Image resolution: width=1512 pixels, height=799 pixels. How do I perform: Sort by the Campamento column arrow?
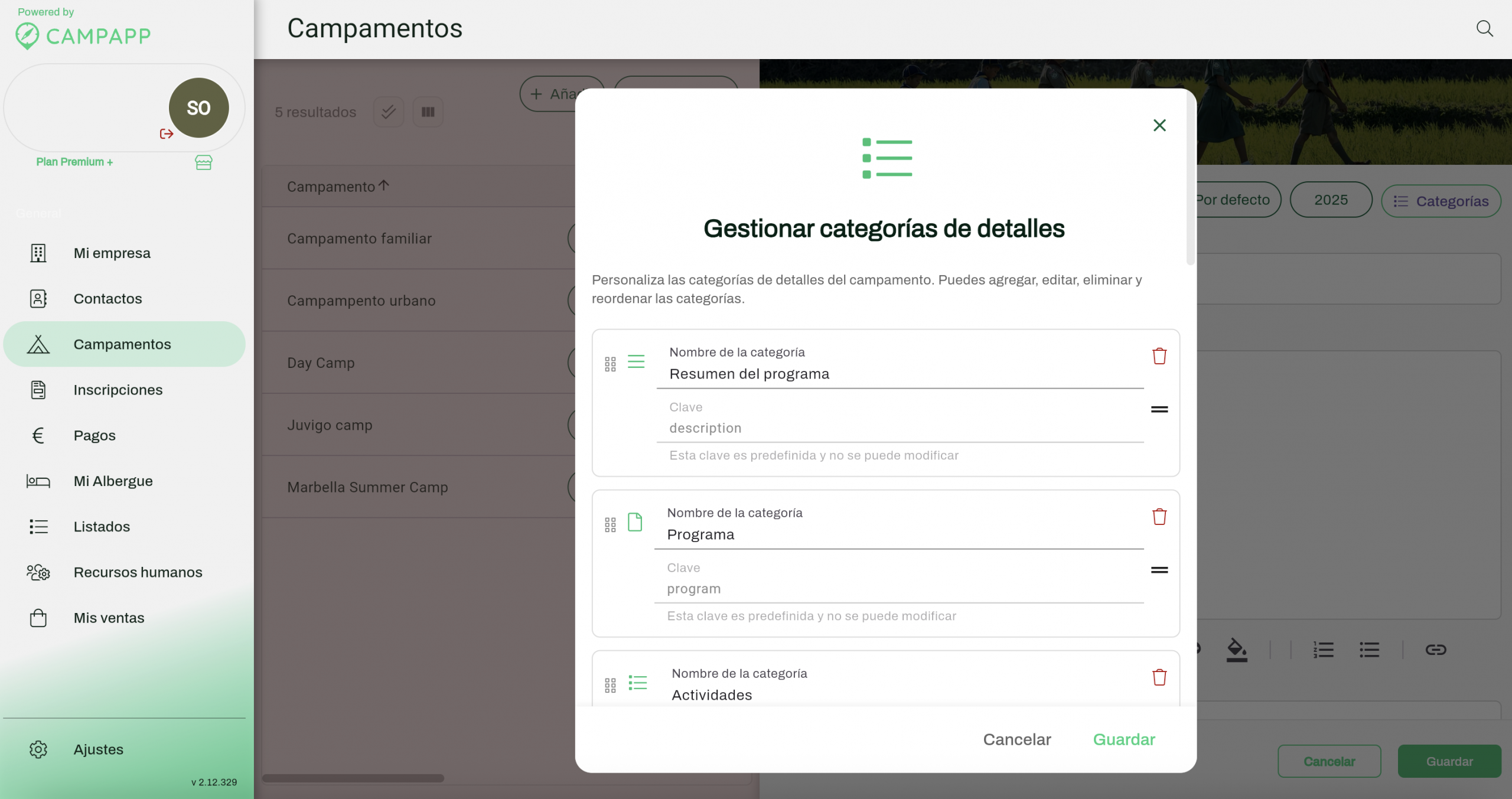click(384, 185)
